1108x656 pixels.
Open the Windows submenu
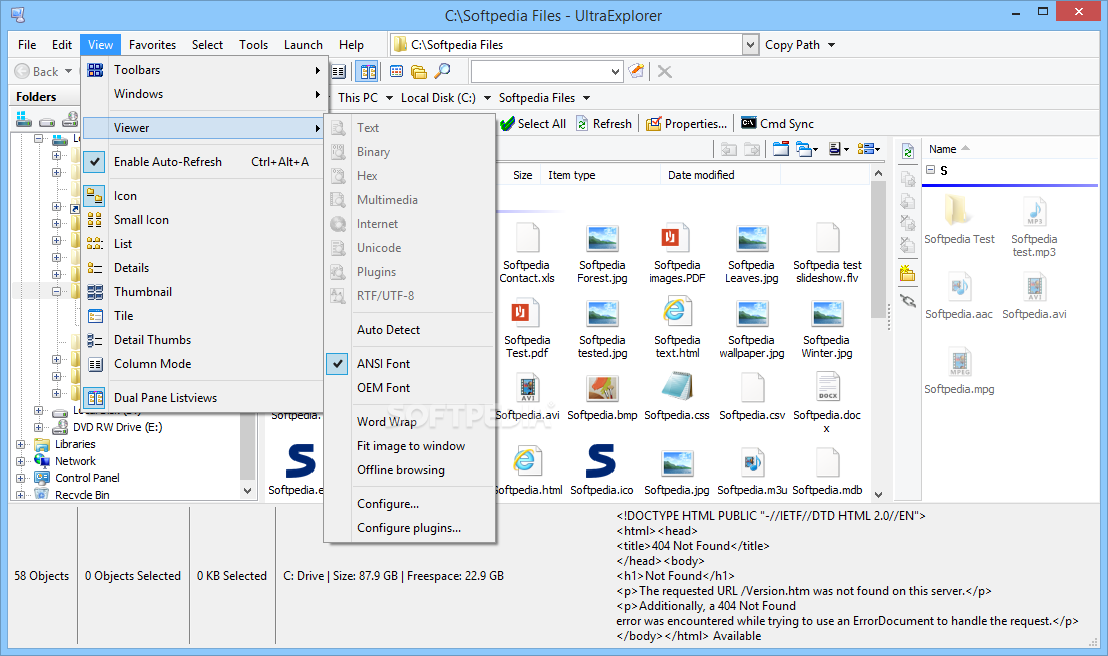point(203,94)
